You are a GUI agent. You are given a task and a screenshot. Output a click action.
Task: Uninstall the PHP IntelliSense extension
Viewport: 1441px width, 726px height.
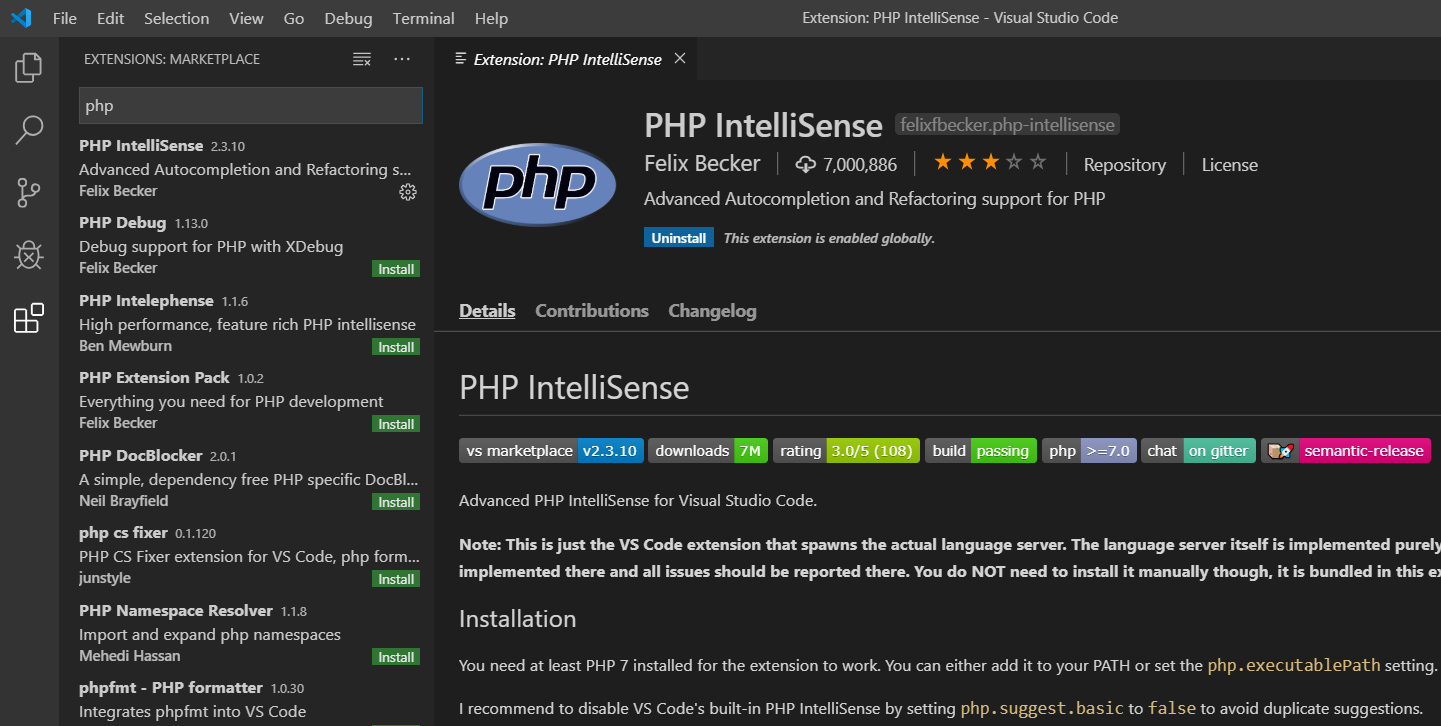(x=679, y=238)
